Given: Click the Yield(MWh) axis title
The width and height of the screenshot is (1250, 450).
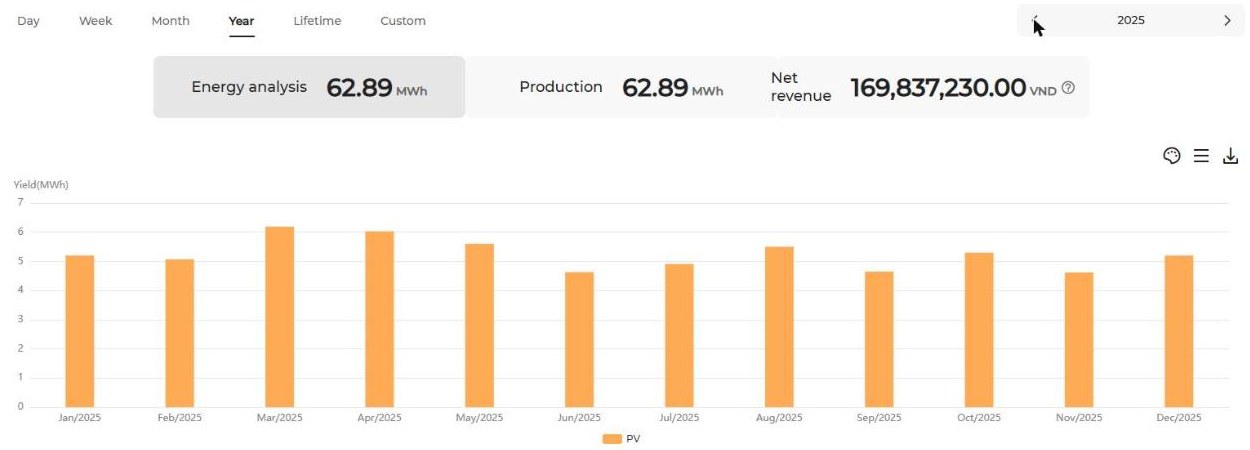Looking at the screenshot, I should tap(41, 185).
